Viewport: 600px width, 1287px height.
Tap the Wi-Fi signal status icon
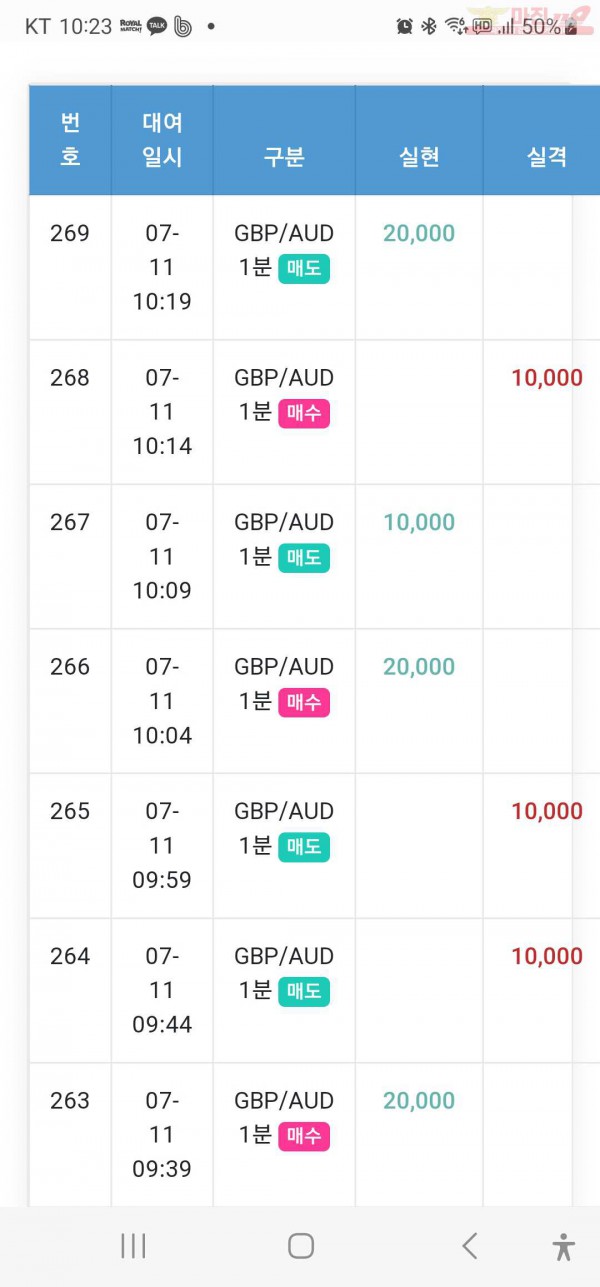point(456,27)
